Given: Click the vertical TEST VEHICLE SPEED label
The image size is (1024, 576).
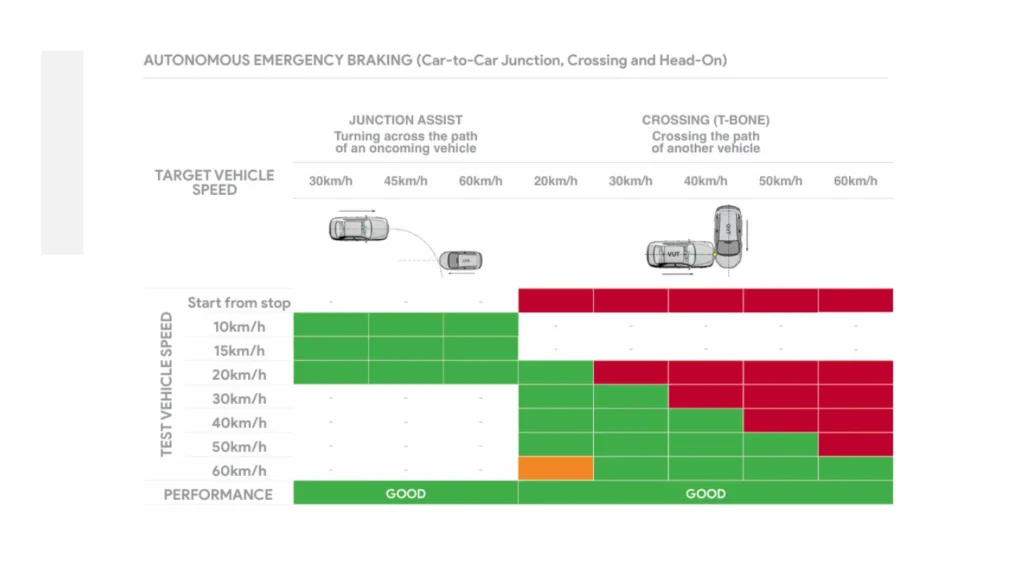Looking at the screenshot, I should [167, 385].
